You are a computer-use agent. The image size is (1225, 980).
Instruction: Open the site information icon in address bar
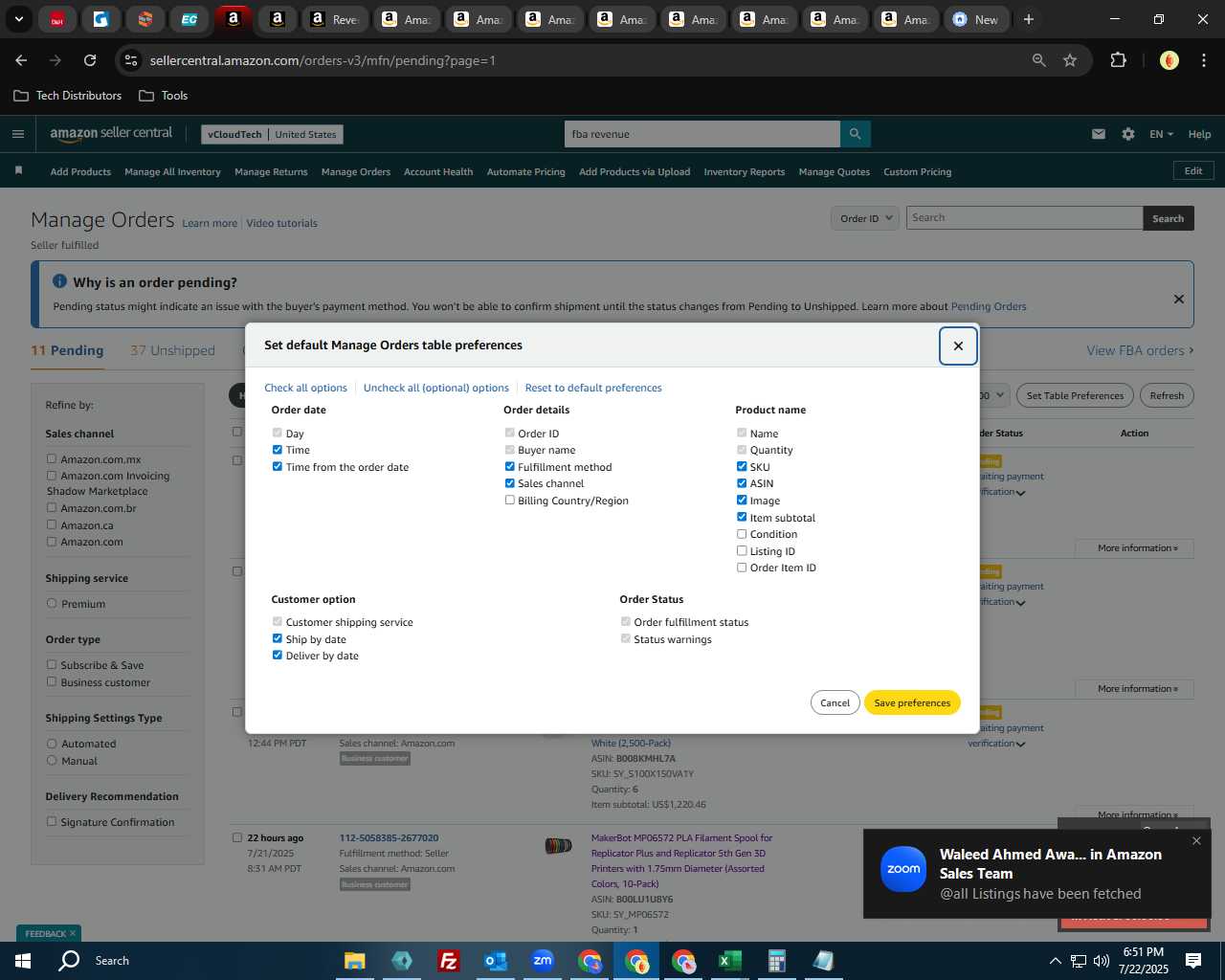tap(131, 60)
